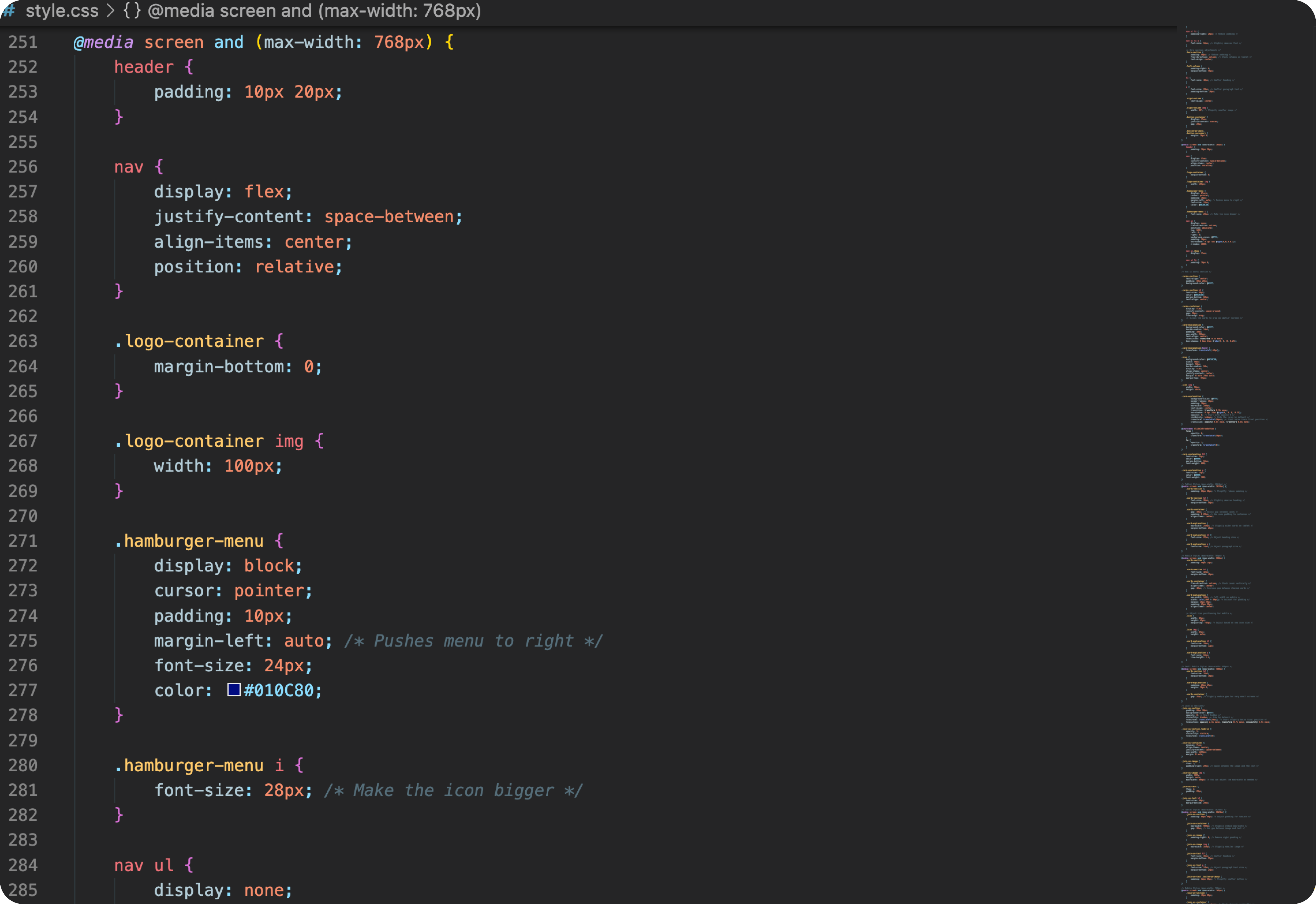The image size is (1316, 904).
Task: Click the curly braces symbol icon in breadcrumb
Action: click(132, 11)
